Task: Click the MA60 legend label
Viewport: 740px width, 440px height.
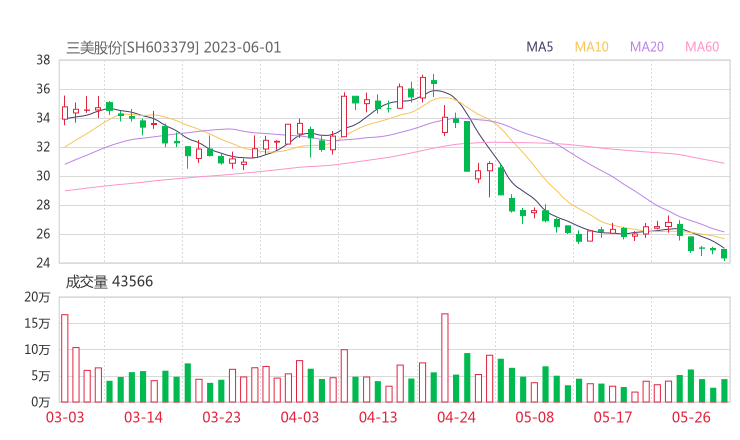Action: click(702, 47)
